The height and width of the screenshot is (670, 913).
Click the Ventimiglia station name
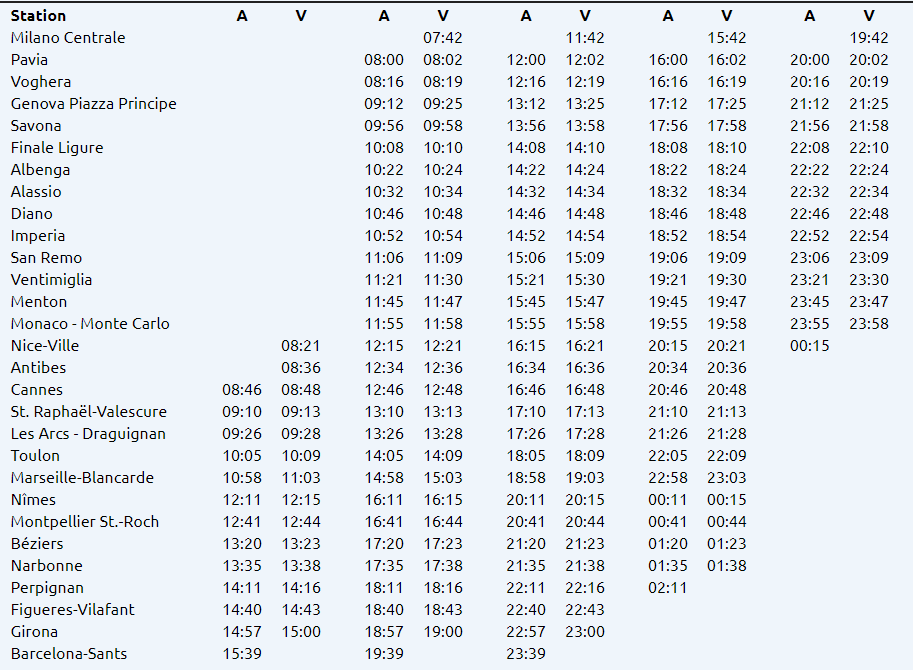51,280
